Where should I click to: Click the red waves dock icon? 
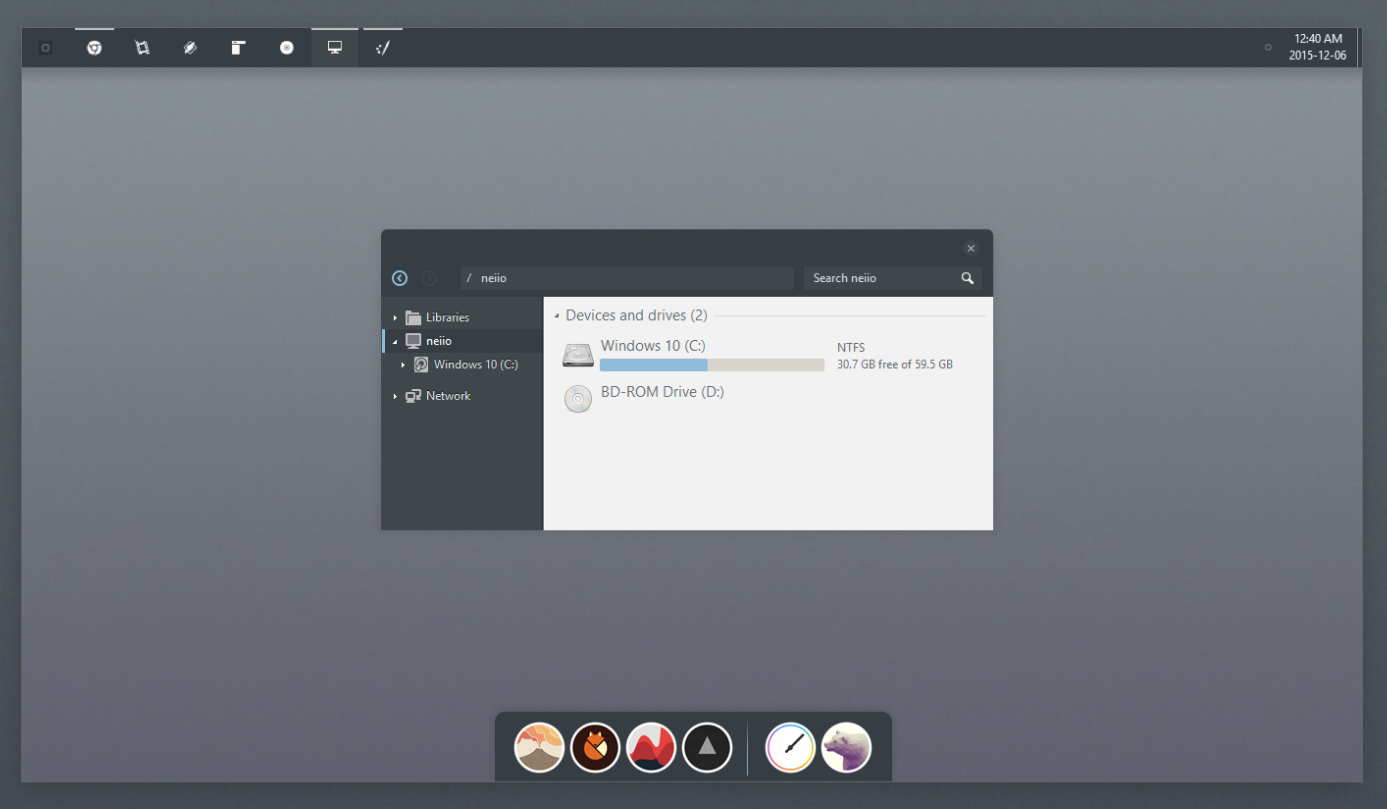(x=651, y=748)
